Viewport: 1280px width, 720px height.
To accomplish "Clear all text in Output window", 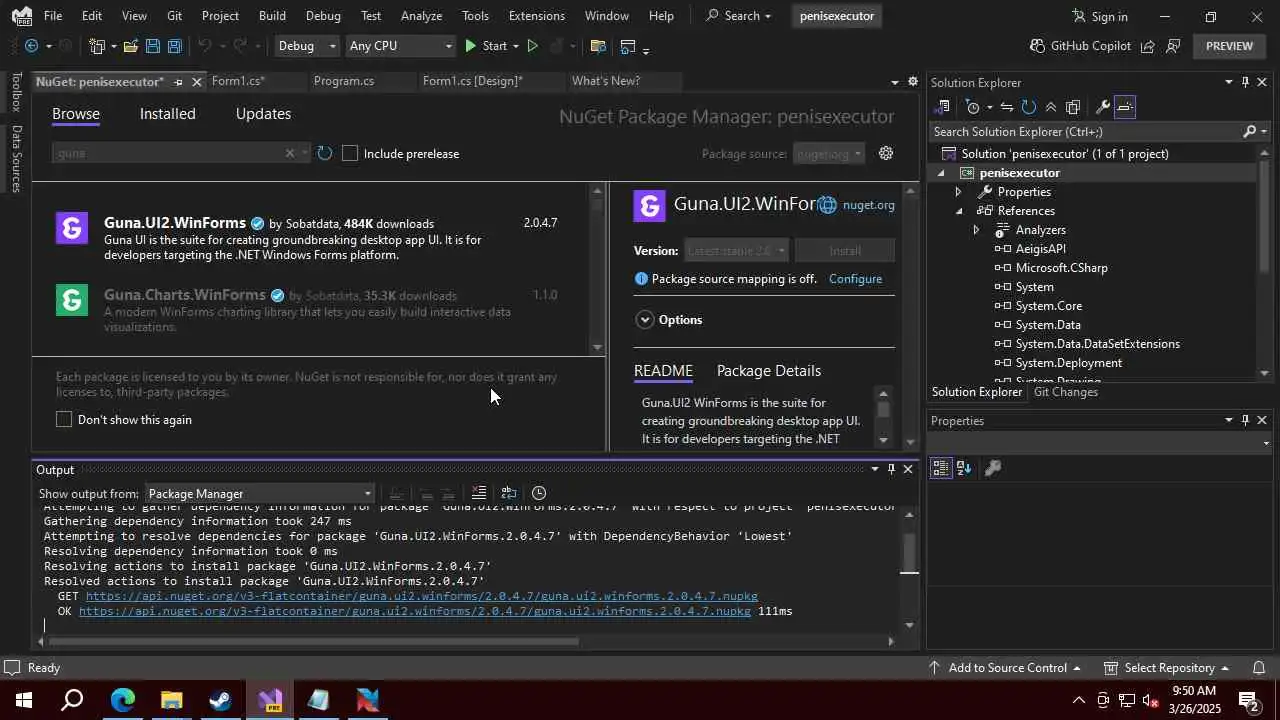I will (x=479, y=493).
